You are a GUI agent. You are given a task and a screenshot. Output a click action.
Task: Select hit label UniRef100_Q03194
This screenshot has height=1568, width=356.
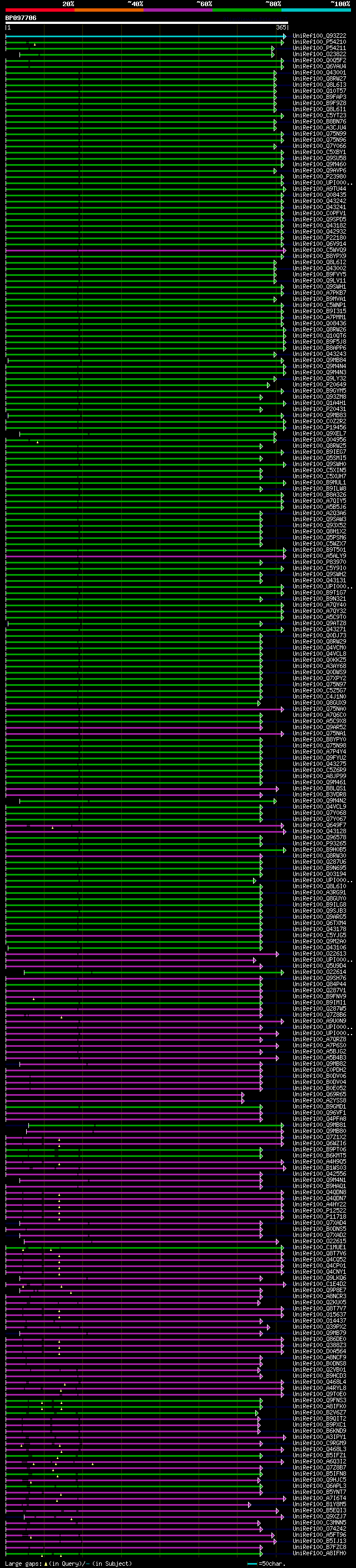point(319,874)
